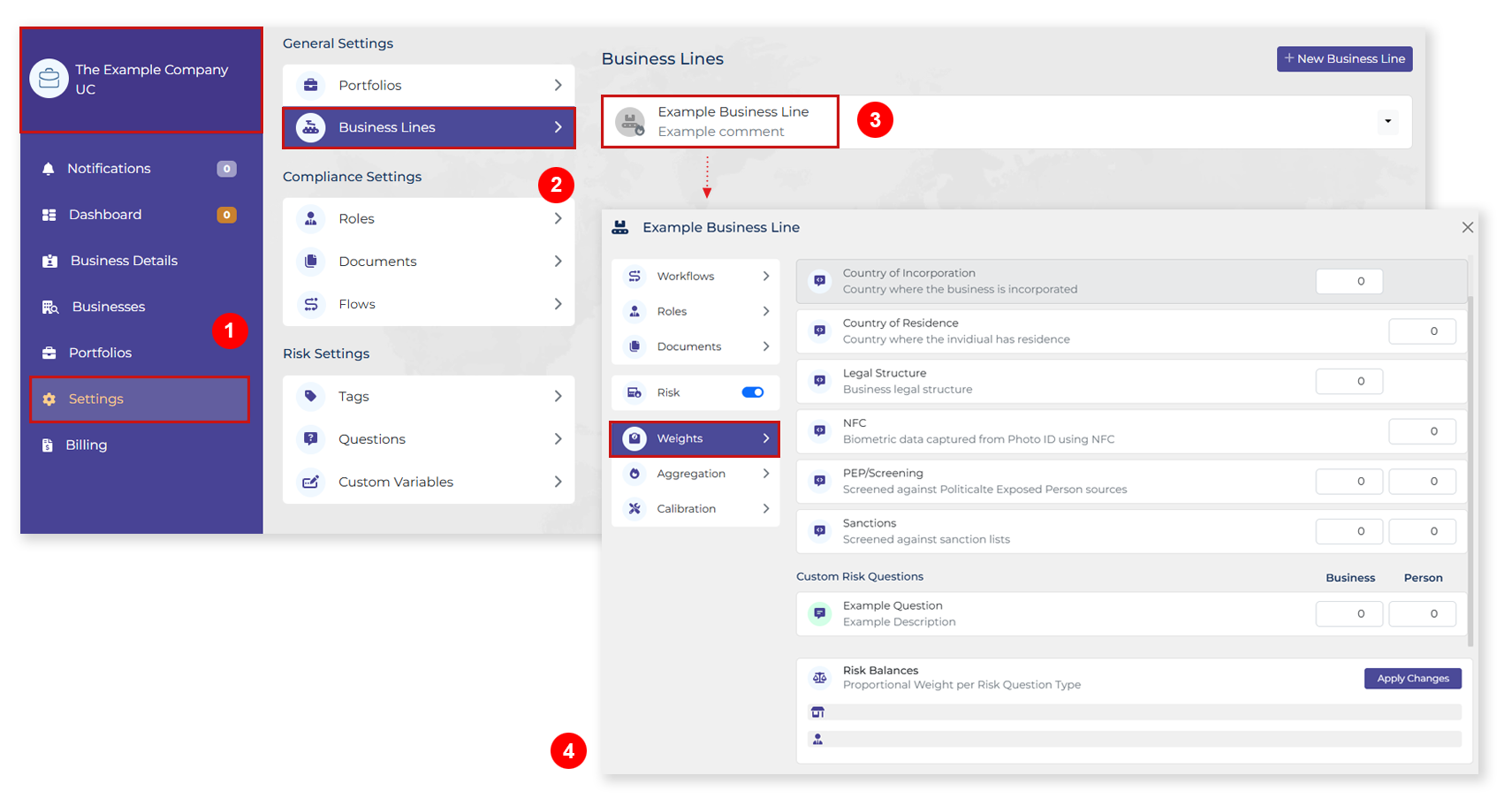Open the Documents entry in business line panel
Image resolution: width=1512 pixels, height=806 pixels.
click(695, 346)
